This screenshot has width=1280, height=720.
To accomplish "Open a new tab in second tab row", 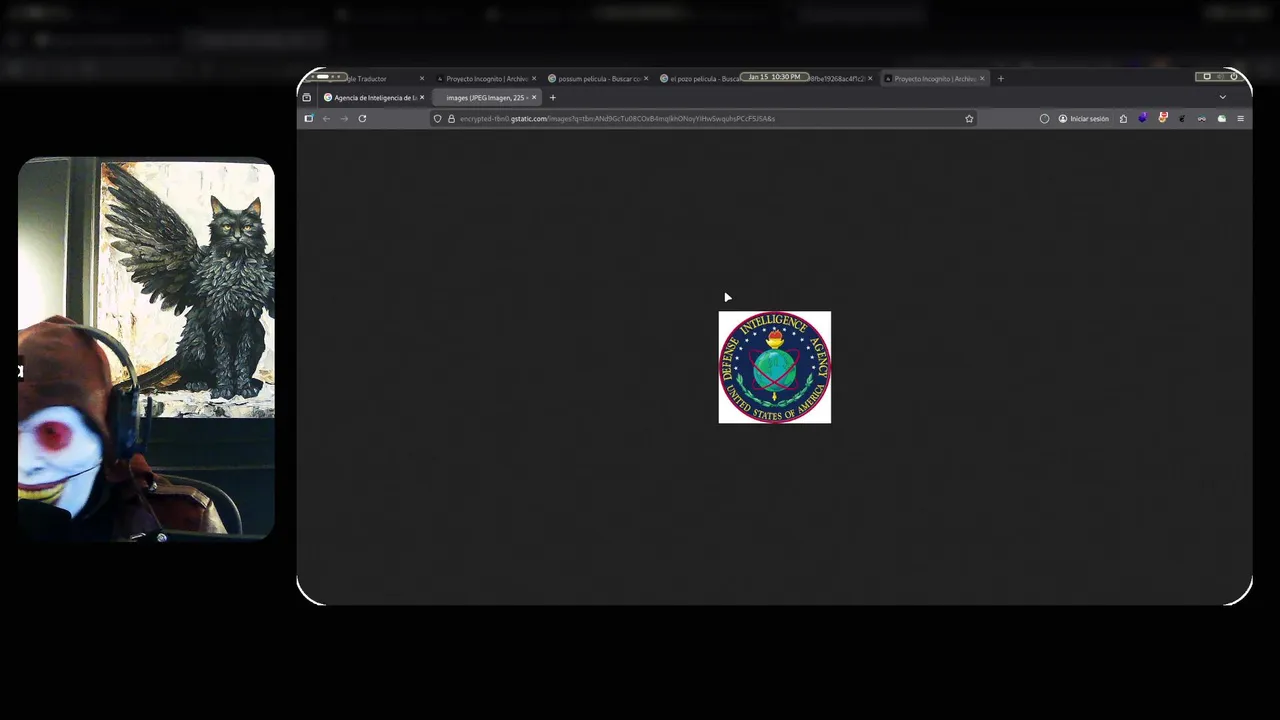I will [x=552, y=97].
